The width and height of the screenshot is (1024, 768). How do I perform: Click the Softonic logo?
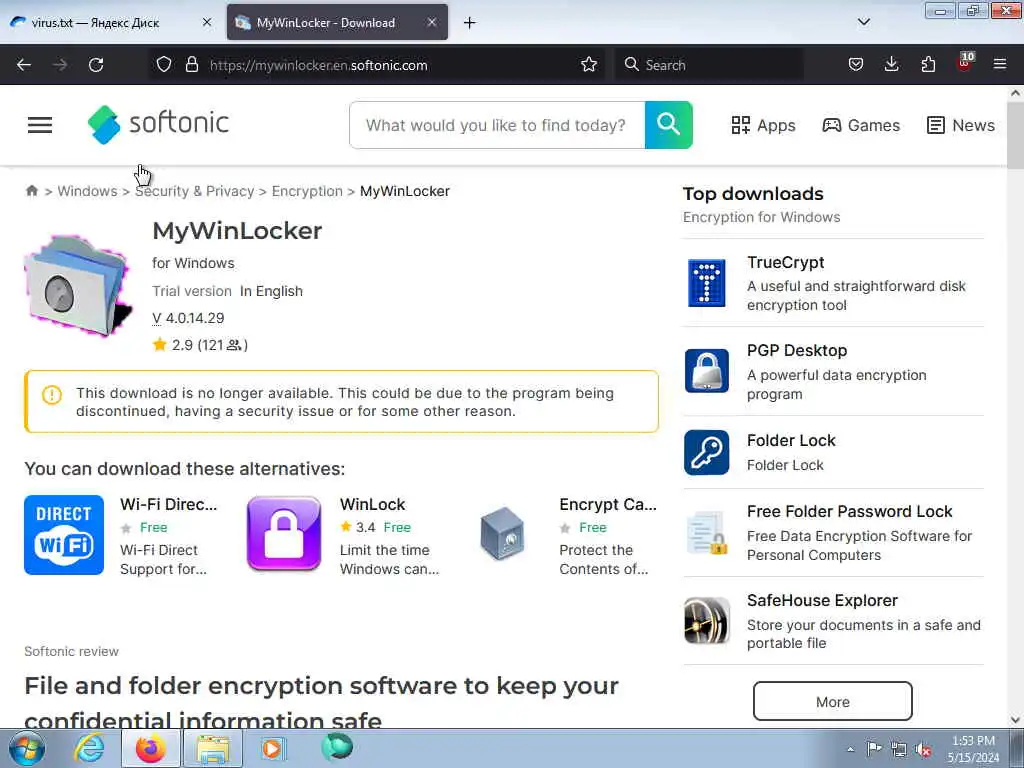pos(158,124)
